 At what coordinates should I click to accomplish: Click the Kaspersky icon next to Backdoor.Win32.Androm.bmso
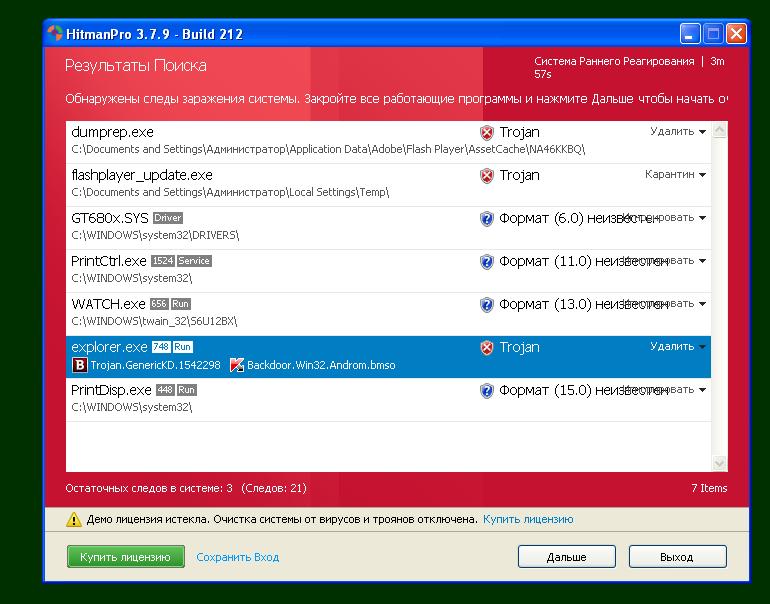tap(237, 365)
